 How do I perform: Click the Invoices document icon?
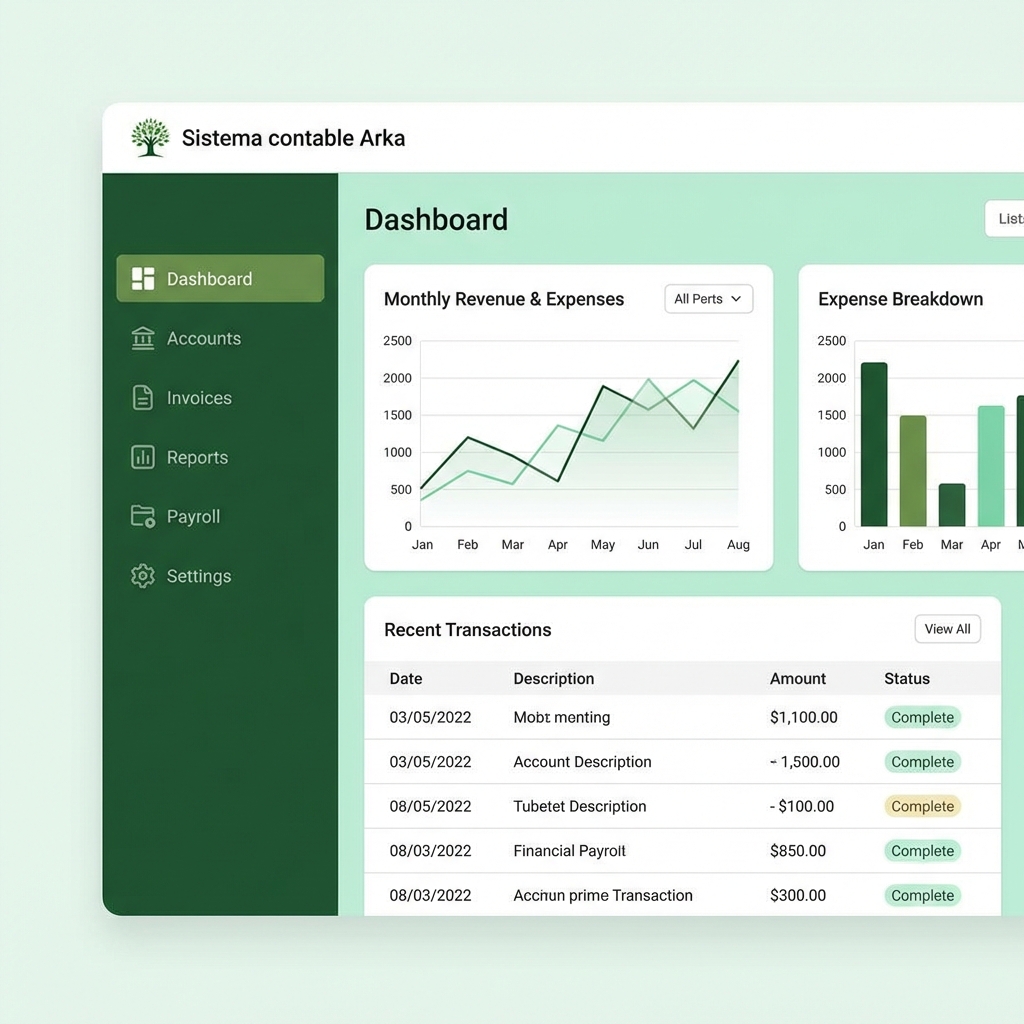(x=143, y=398)
